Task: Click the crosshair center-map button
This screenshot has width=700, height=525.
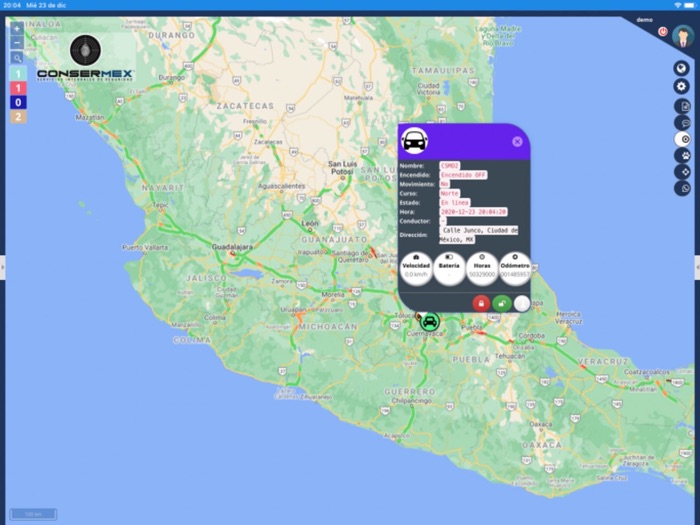Action: [x=683, y=172]
